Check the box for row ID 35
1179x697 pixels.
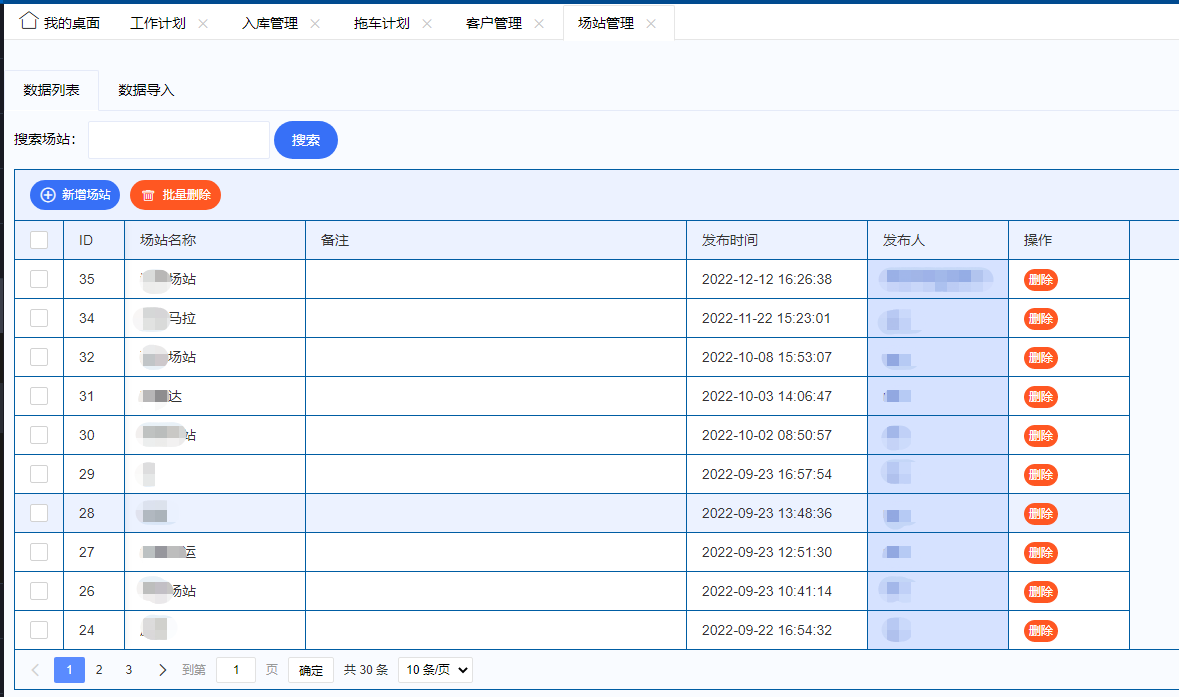[x=39, y=279]
